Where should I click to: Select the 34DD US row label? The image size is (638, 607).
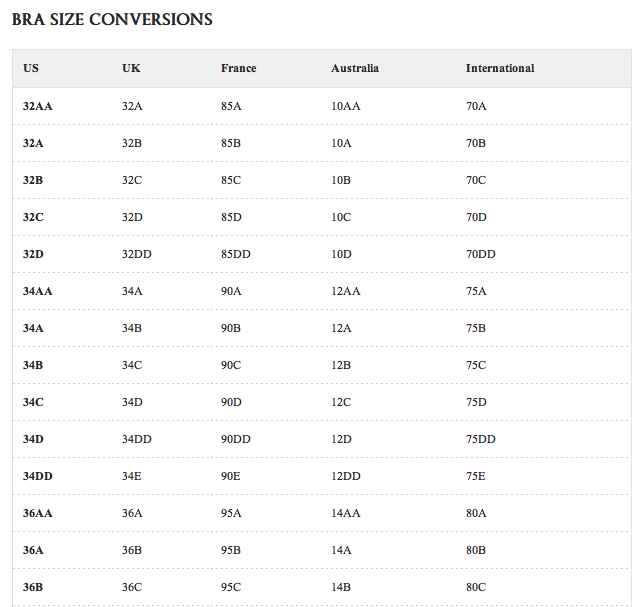pos(38,476)
